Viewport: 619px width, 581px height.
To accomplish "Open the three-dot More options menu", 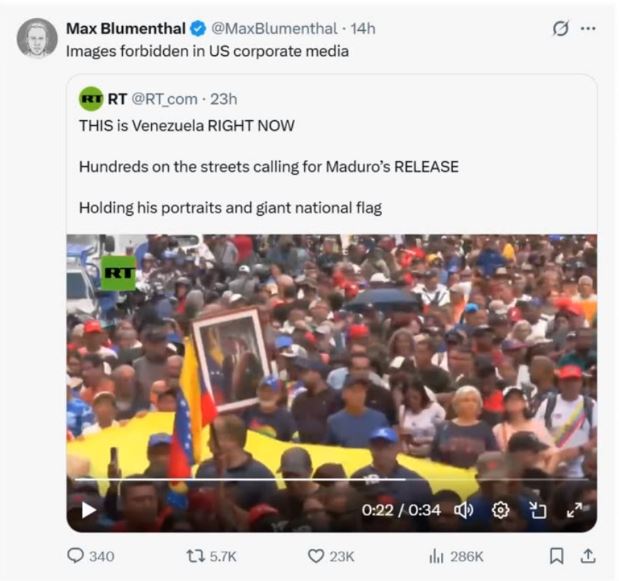I will pos(588,28).
